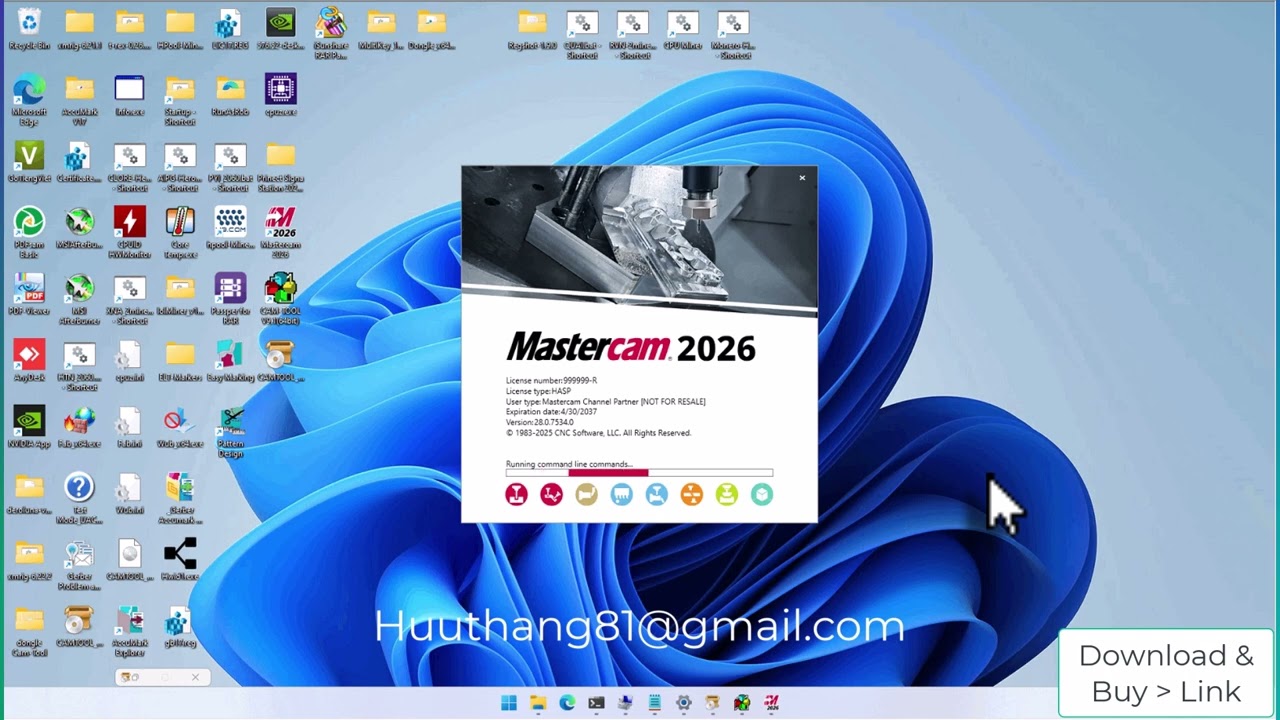Select the AccuMark Explorer desktop shortcut

point(129,632)
